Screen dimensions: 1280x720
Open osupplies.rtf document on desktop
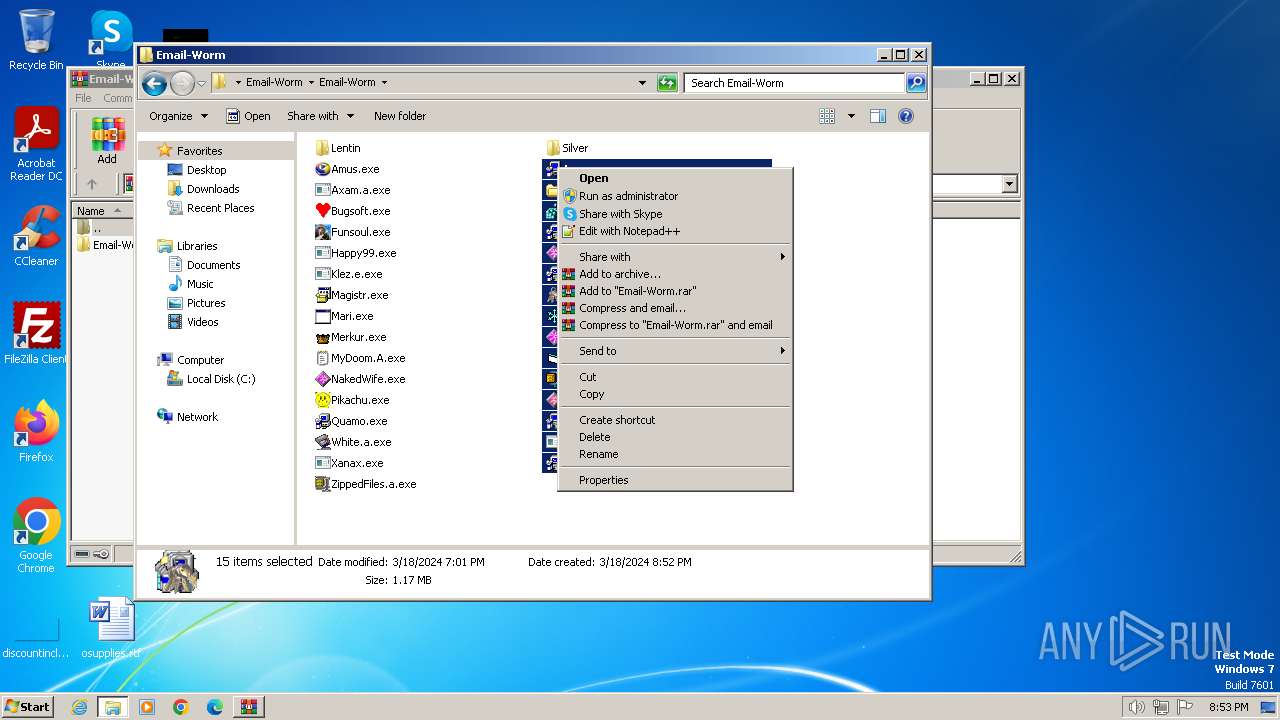pos(110,628)
